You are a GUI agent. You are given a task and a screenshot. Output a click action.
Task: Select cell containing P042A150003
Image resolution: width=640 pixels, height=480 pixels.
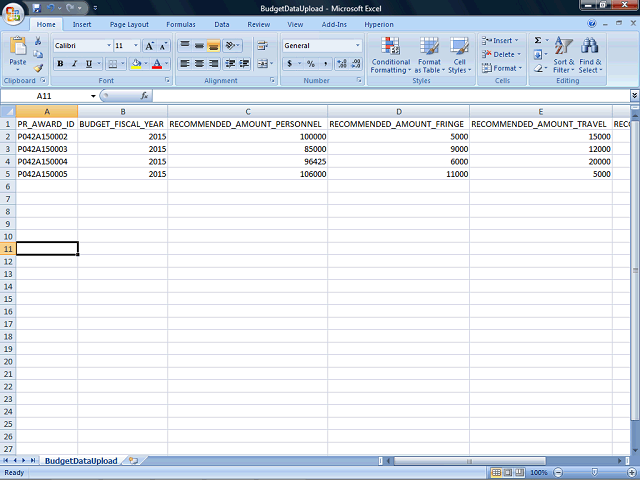[47, 148]
